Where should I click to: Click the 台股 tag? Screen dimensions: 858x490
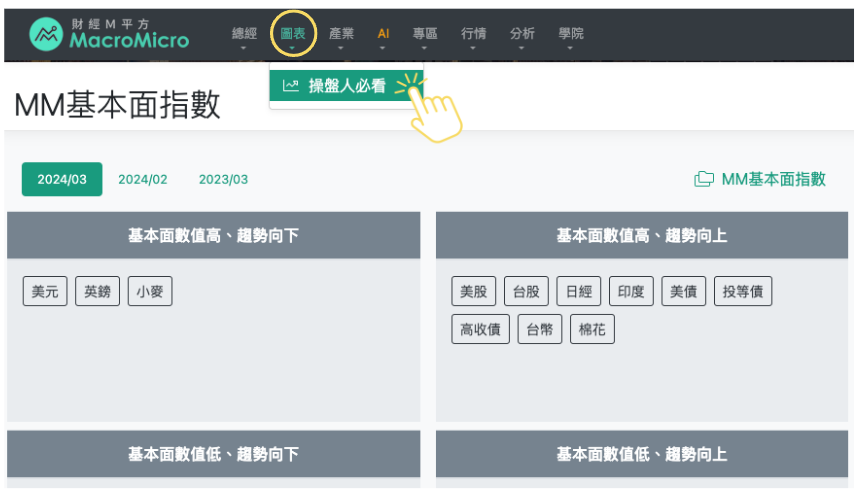(526, 291)
